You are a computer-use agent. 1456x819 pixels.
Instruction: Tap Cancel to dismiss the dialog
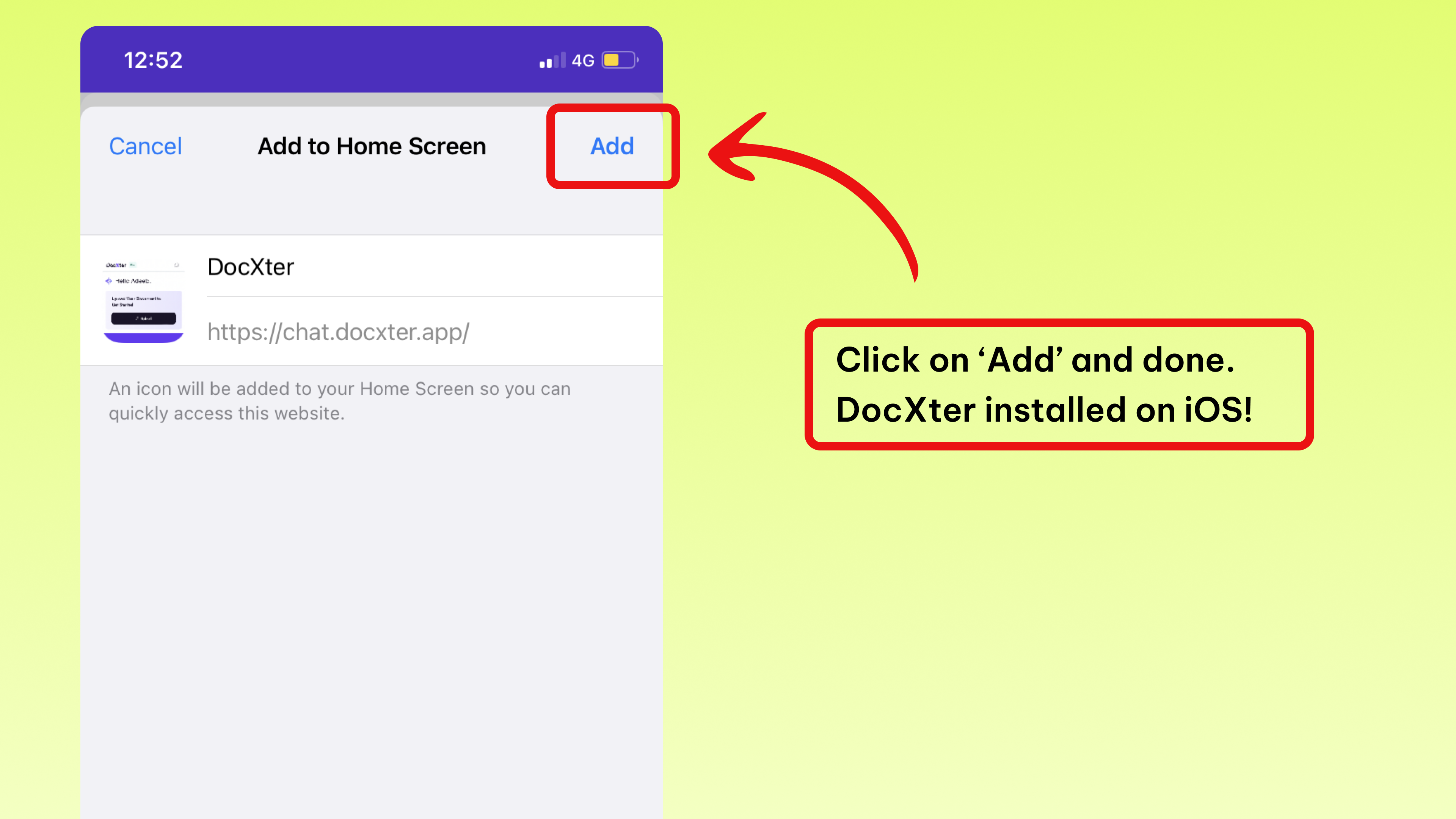(145, 146)
